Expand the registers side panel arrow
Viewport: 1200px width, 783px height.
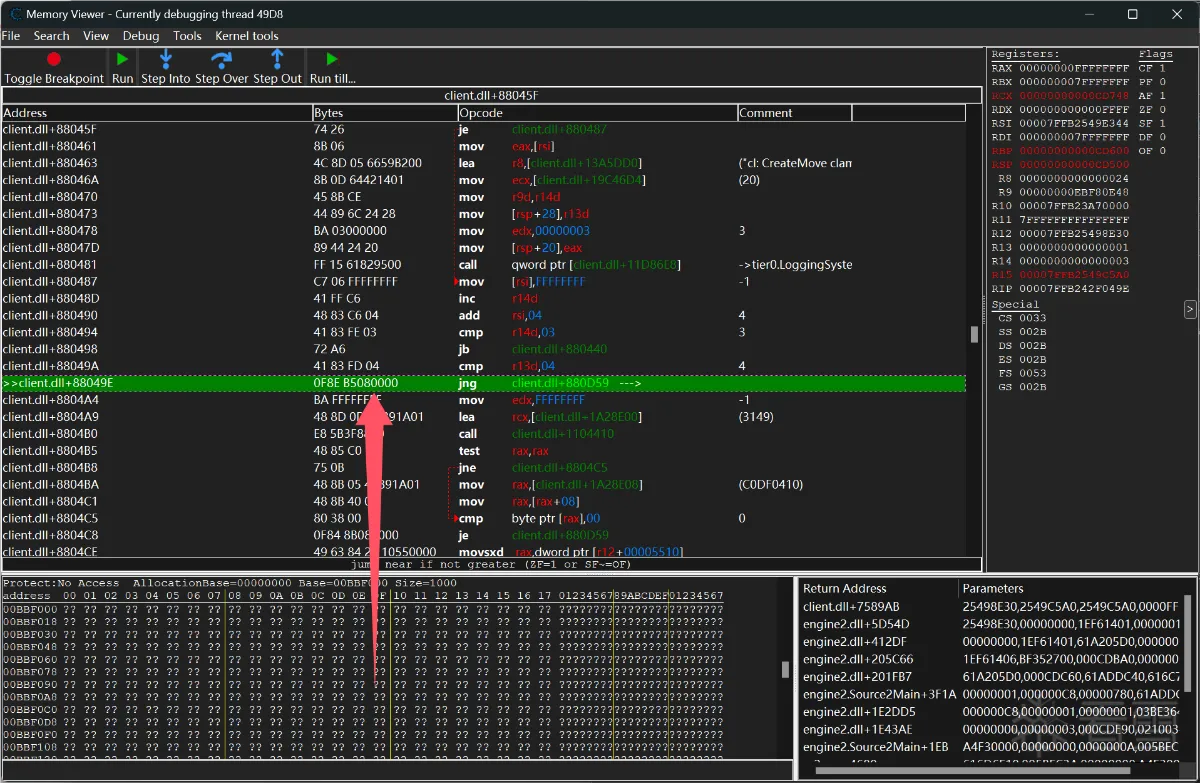coord(1190,309)
